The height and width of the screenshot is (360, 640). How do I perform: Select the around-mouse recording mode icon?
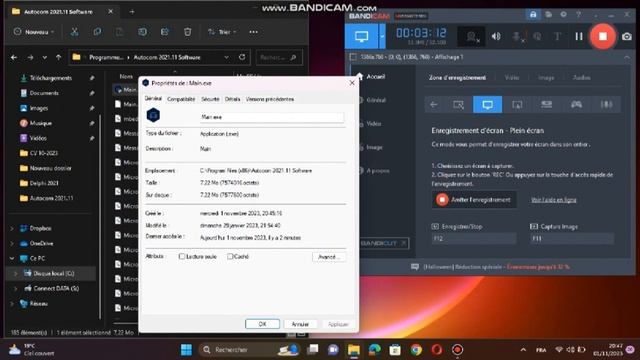pyautogui.click(x=517, y=105)
